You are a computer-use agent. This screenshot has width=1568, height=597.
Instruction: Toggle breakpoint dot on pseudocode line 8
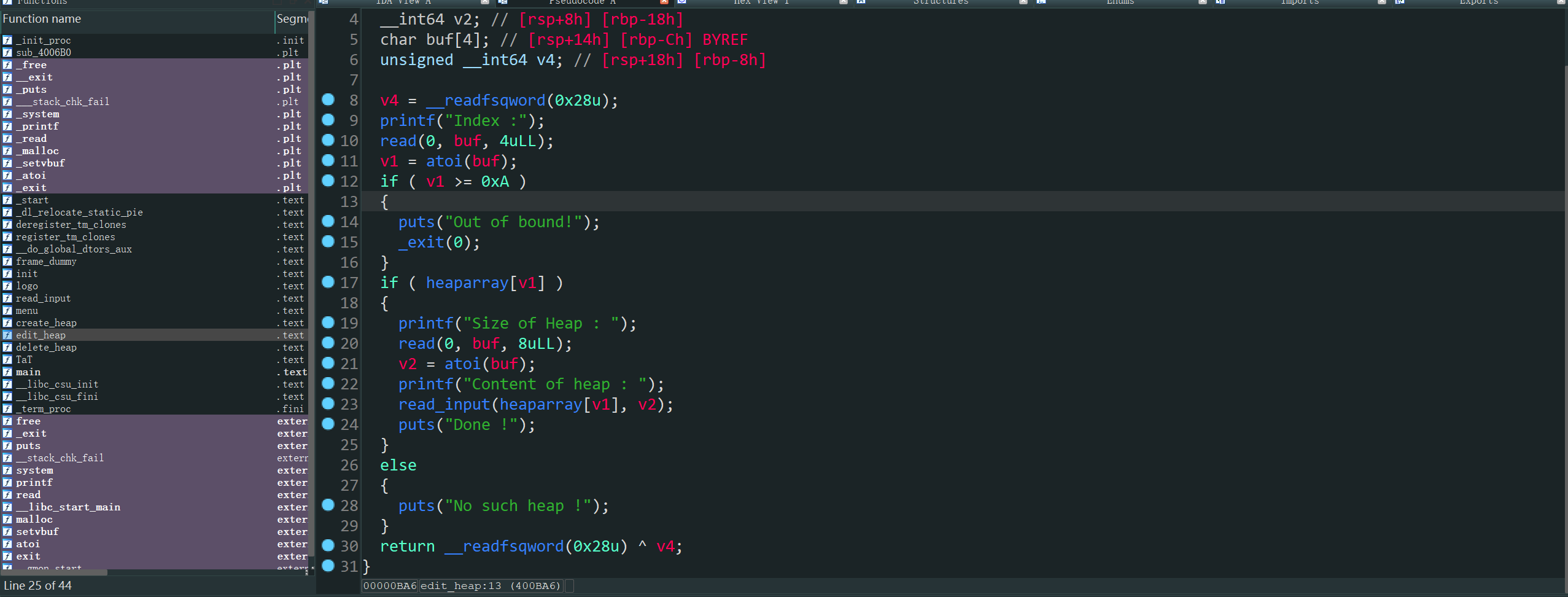pos(328,99)
